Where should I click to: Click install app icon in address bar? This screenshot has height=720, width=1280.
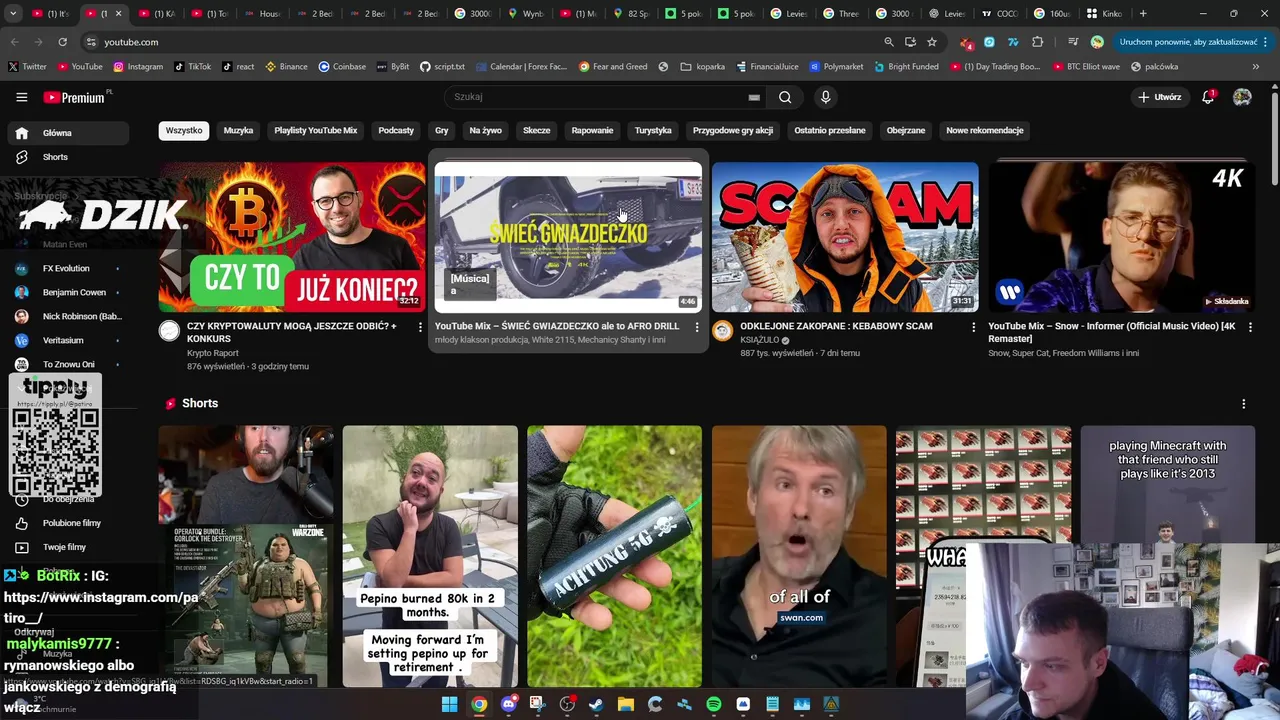(910, 42)
